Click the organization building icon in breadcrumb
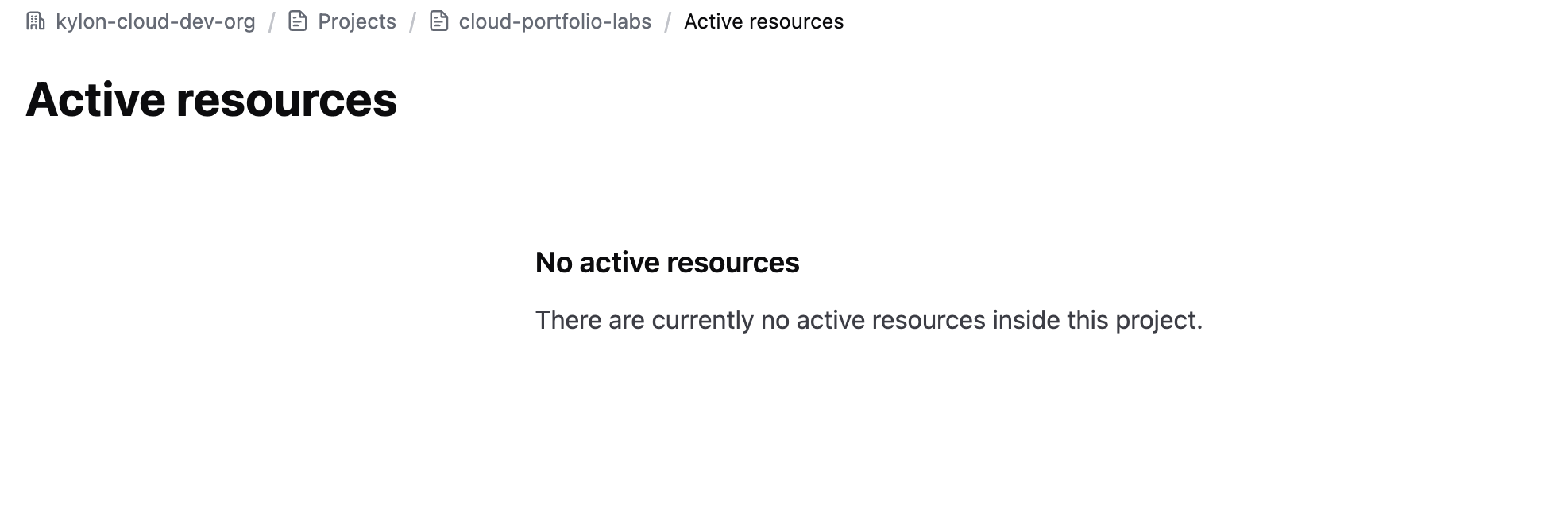 point(36,21)
